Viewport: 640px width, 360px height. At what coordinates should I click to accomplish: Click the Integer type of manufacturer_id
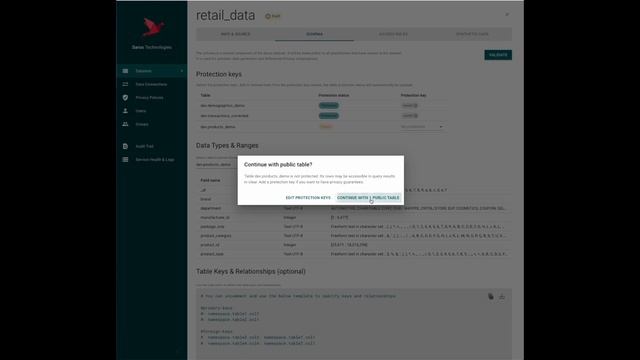click(x=289, y=218)
